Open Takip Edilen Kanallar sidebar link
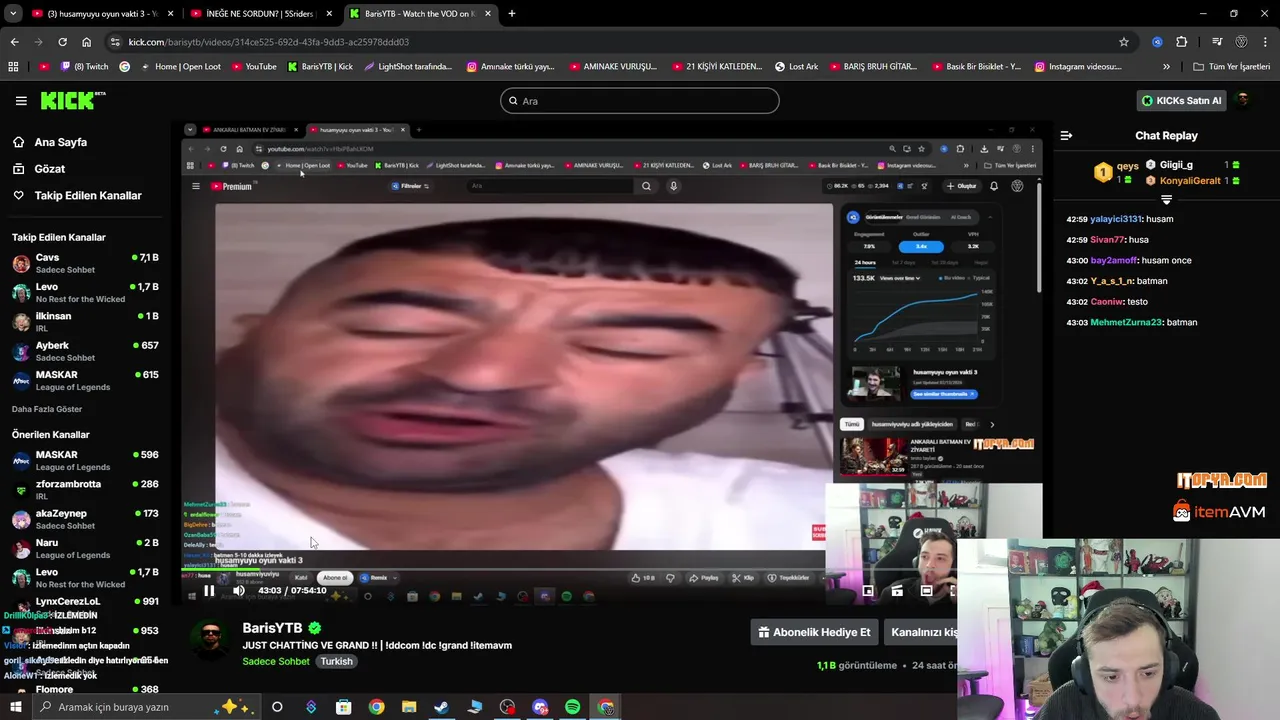 tap(88, 196)
